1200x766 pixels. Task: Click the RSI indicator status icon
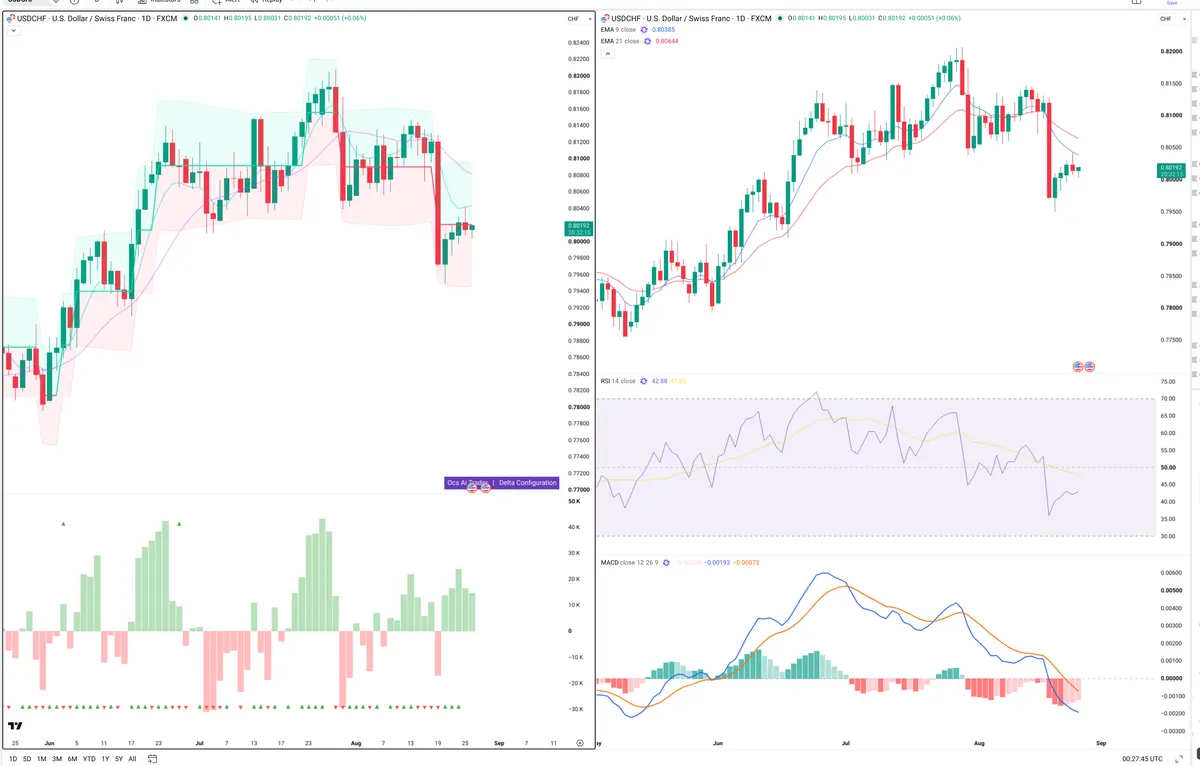[644, 381]
